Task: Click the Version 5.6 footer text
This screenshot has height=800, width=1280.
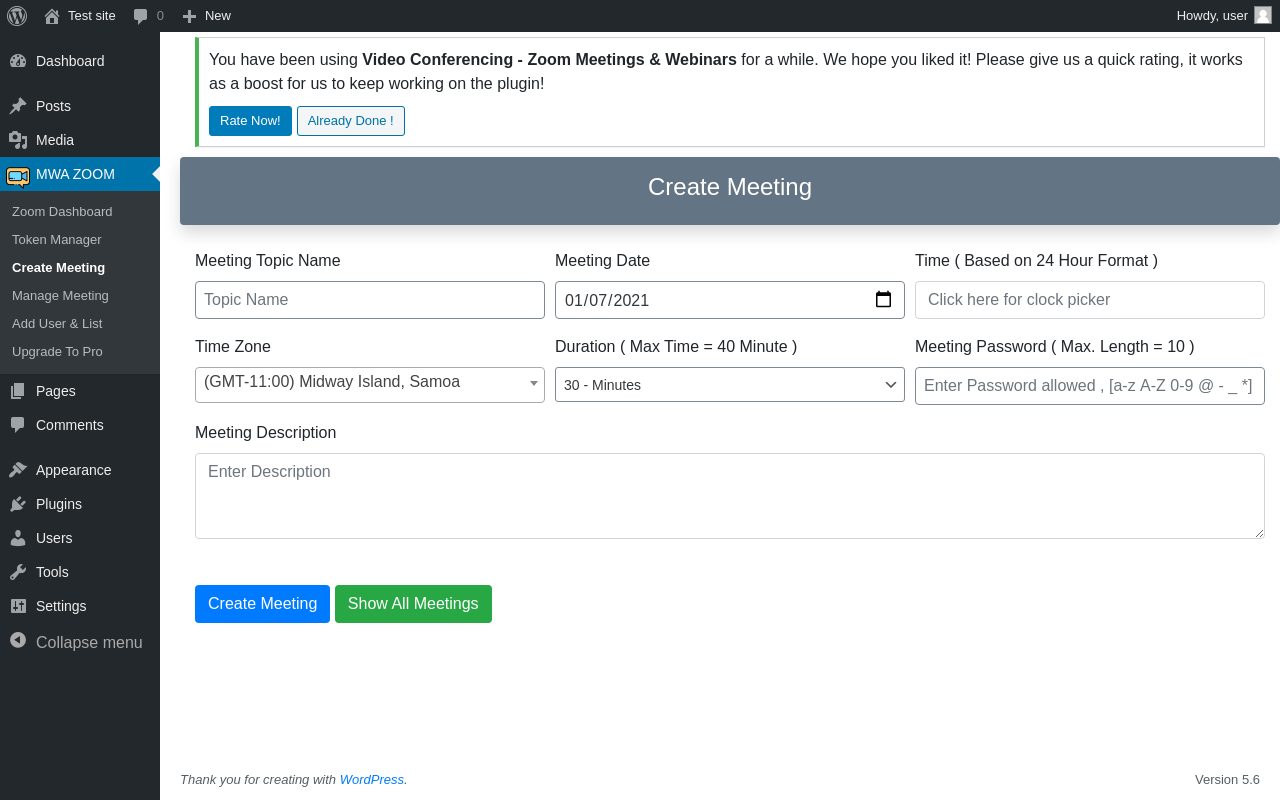Action: click(x=1227, y=780)
